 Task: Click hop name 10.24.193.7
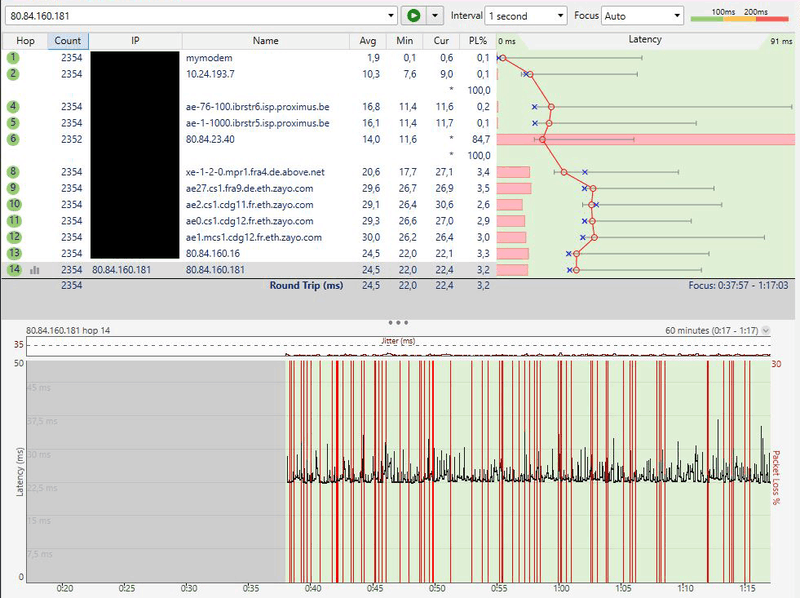tap(210, 74)
